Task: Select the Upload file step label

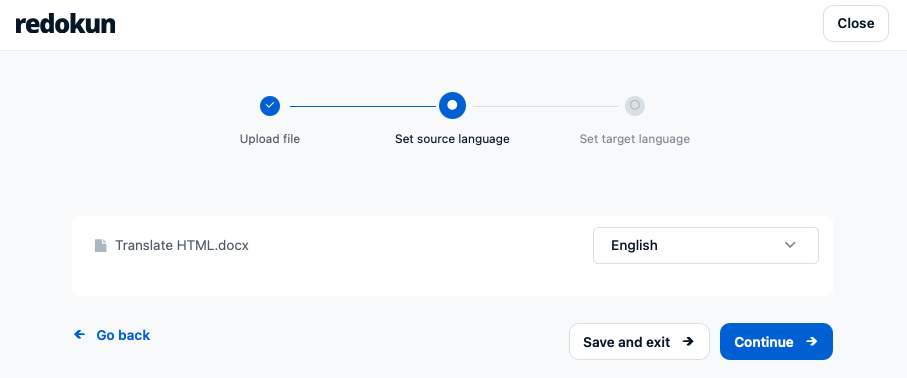Action: pyautogui.click(x=270, y=139)
